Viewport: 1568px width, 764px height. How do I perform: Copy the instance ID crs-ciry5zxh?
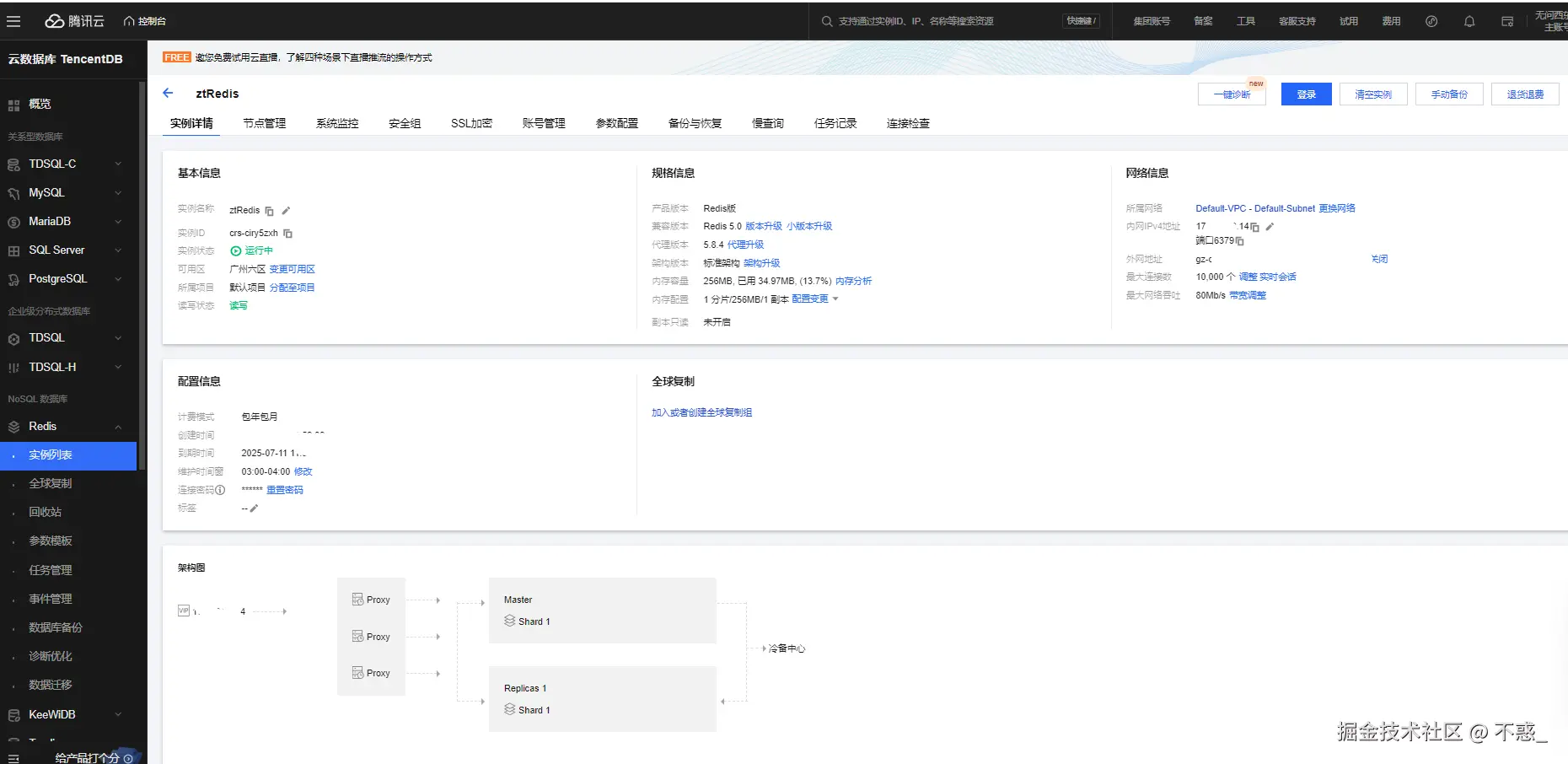(287, 233)
